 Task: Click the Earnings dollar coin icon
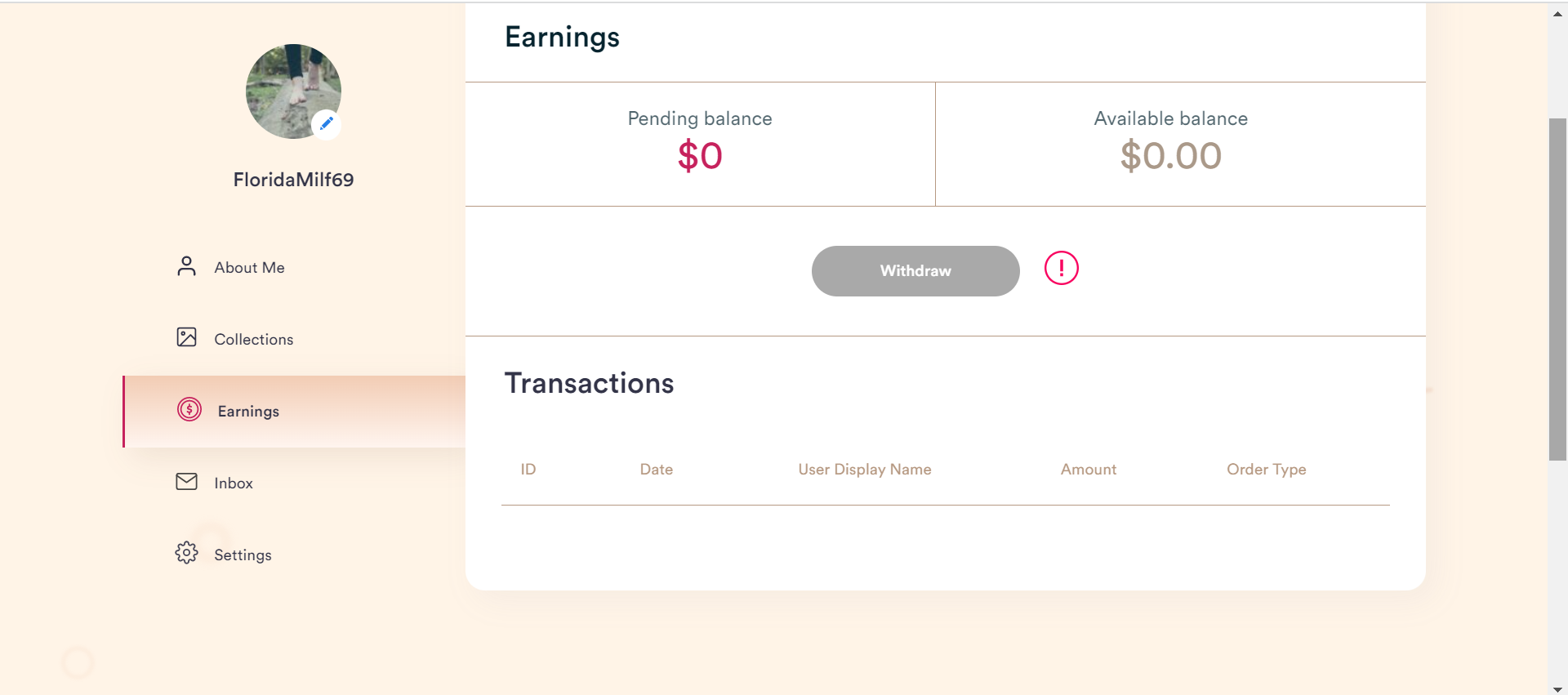pyautogui.click(x=189, y=409)
